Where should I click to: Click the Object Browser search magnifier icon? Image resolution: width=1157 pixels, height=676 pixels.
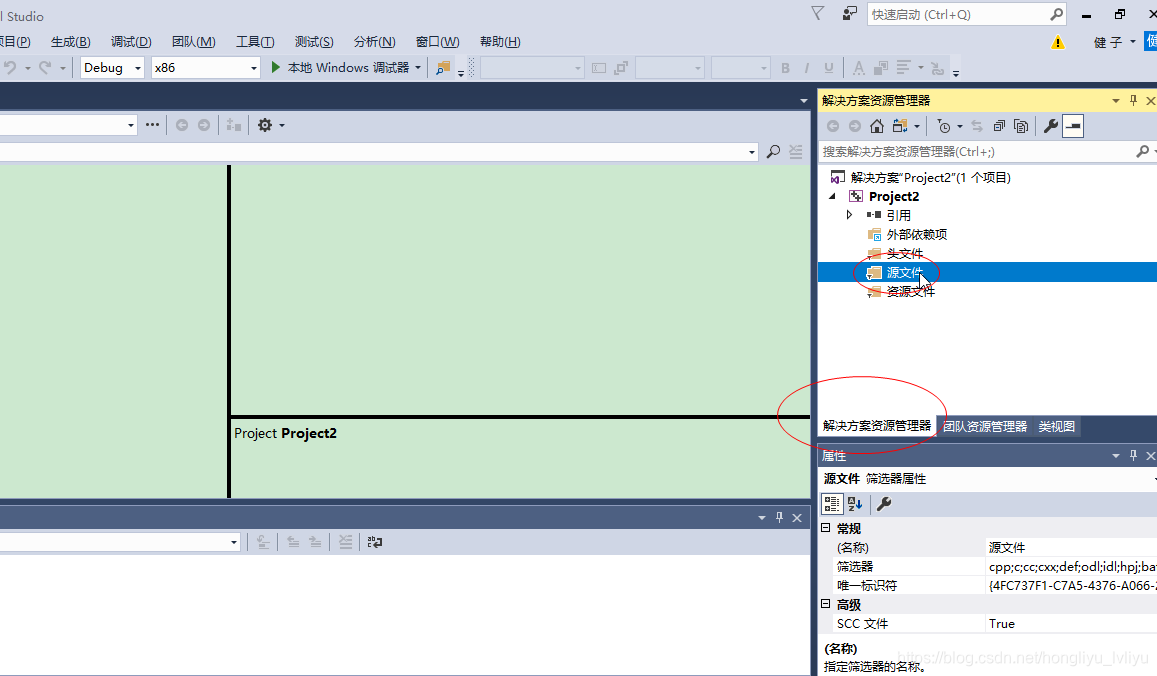[773, 151]
